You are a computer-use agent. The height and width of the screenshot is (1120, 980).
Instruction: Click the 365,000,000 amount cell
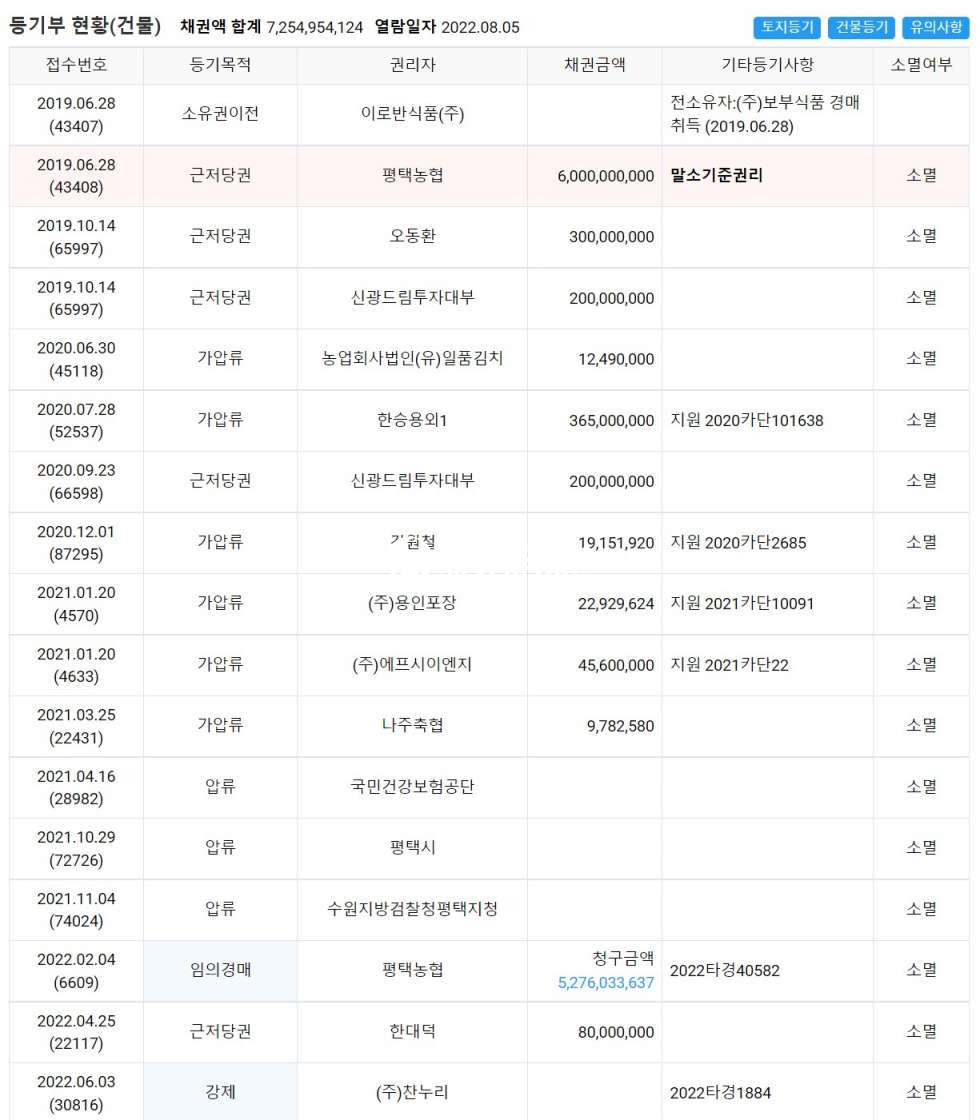pyautogui.click(x=594, y=420)
